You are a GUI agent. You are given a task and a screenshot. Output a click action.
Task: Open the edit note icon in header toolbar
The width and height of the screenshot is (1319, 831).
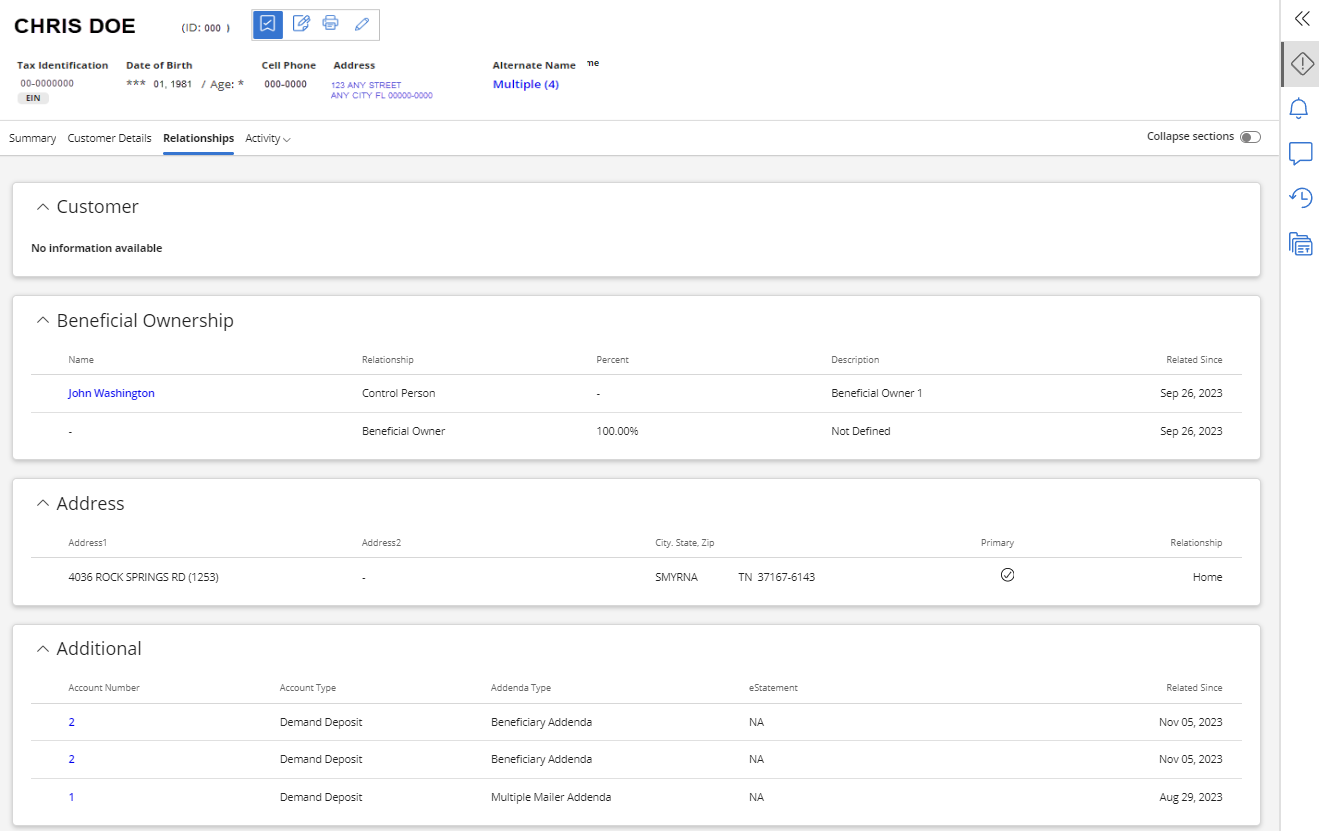pos(300,23)
